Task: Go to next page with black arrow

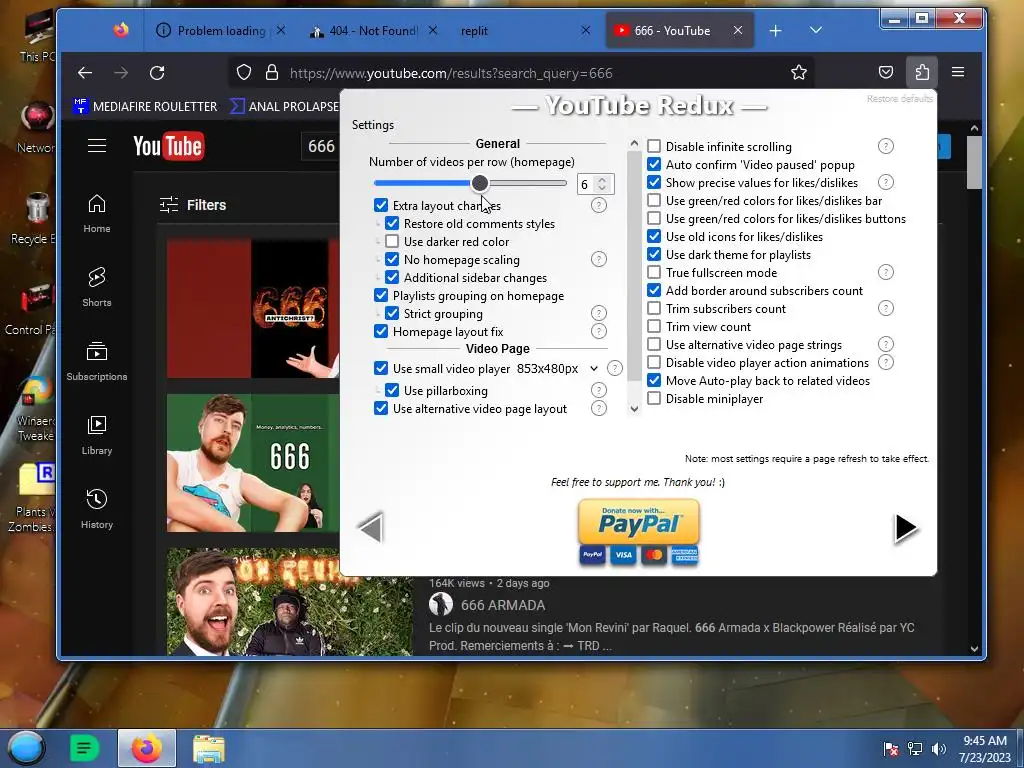Action: (x=905, y=528)
